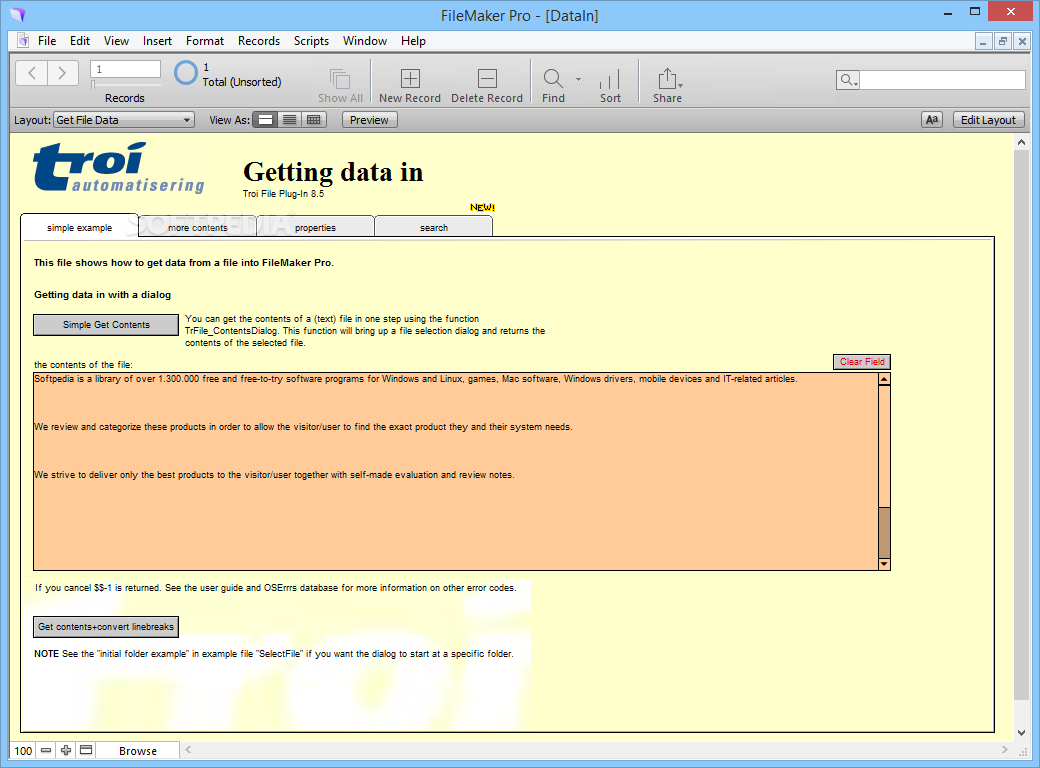This screenshot has height=768, width=1040.
Task: Open the View menu
Action: point(116,41)
